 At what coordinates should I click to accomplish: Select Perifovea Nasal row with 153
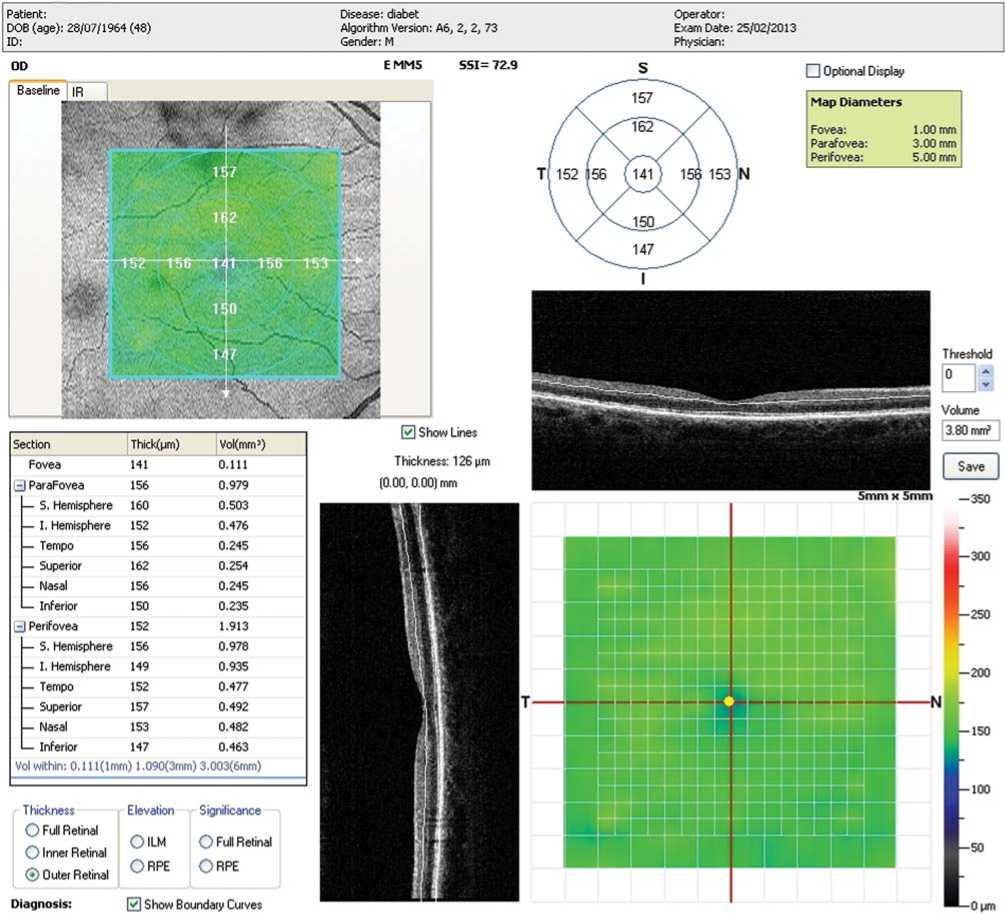[x=158, y=727]
